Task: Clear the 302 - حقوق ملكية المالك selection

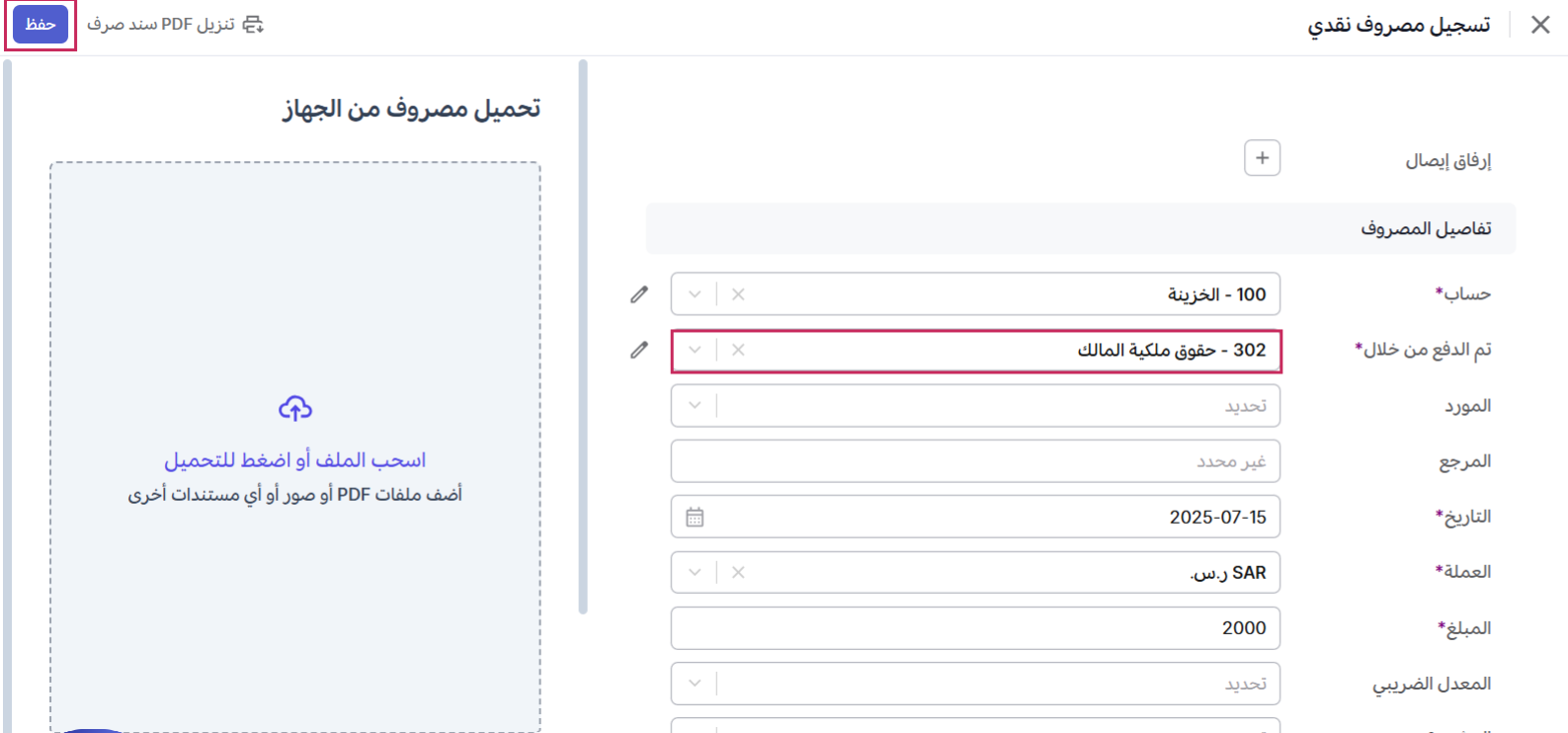Action: click(x=738, y=350)
